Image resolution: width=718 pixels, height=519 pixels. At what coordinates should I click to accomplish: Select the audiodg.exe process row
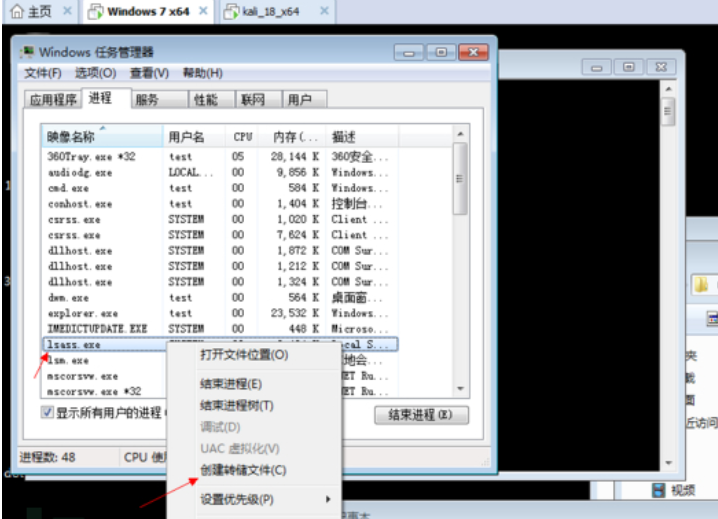tap(220, 173)
